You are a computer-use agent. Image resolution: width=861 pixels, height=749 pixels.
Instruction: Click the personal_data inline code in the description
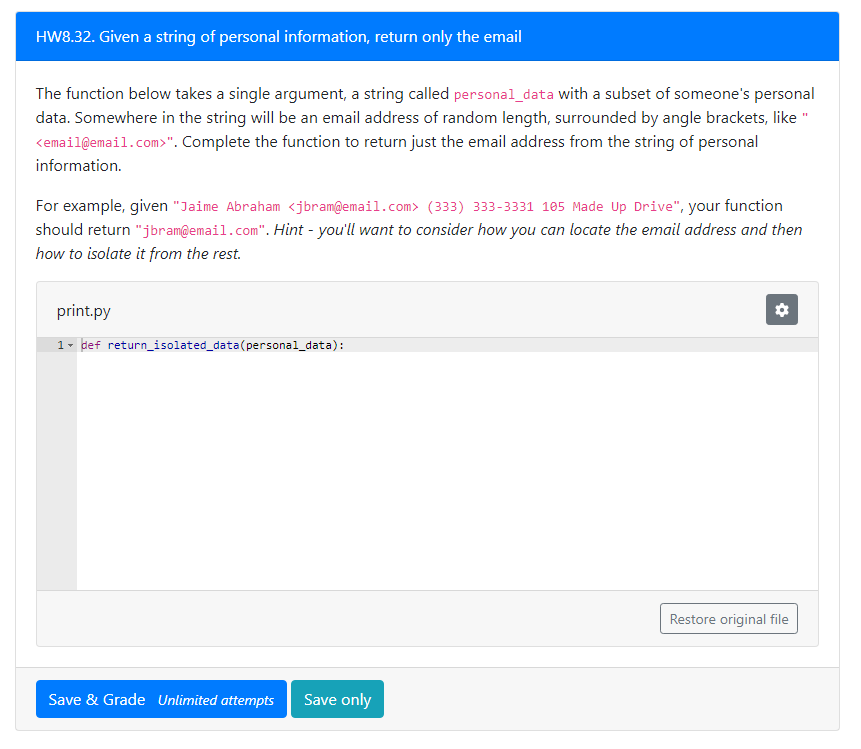504,94
